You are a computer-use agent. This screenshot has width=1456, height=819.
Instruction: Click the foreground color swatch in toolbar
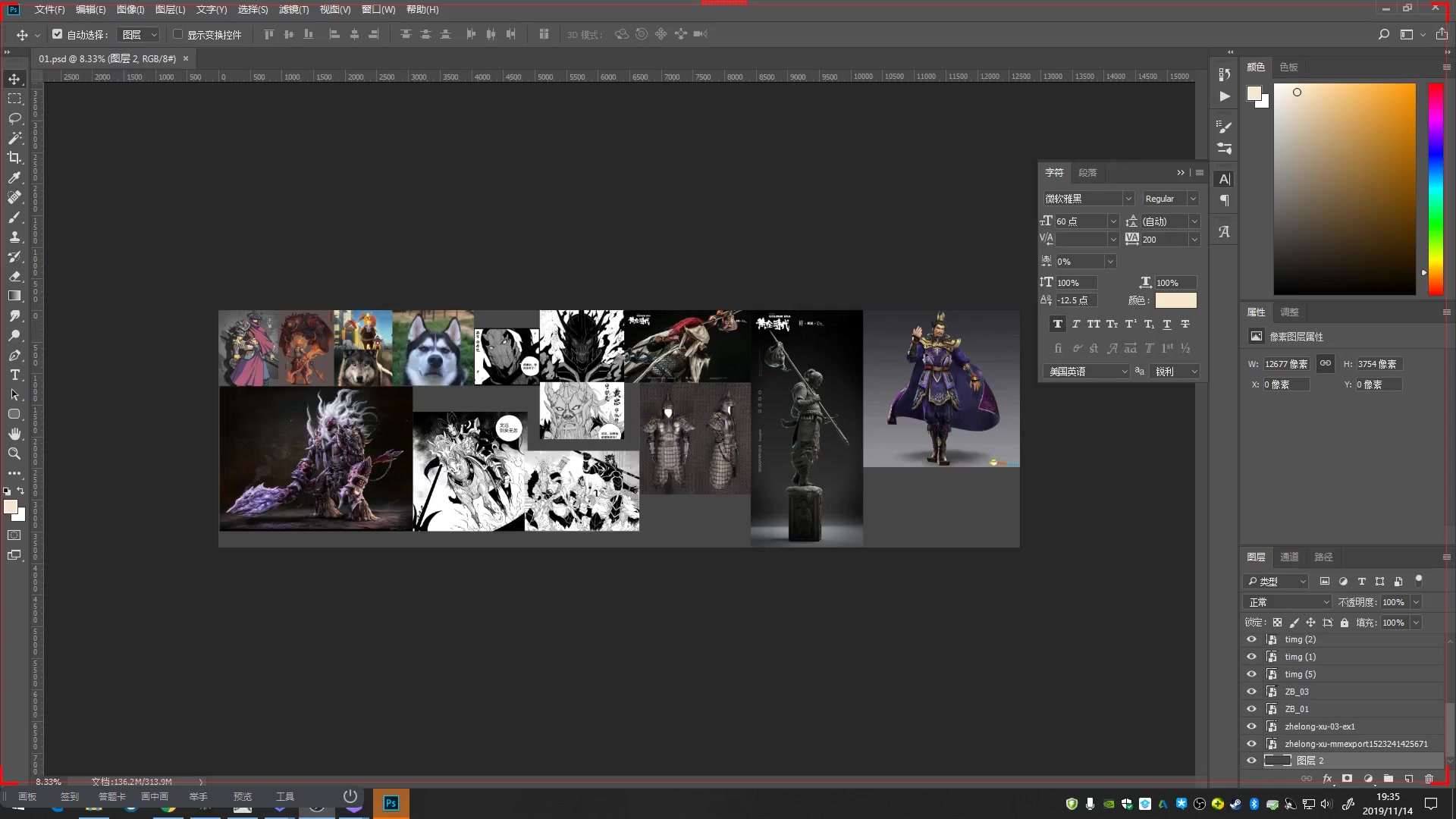(11, 507)
